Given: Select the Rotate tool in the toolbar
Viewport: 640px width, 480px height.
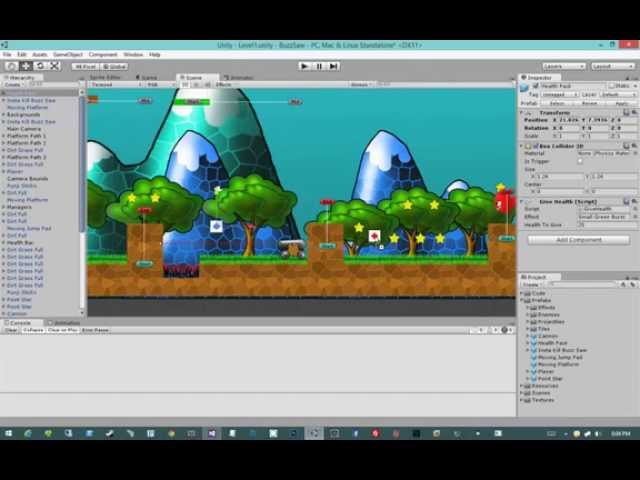Looking at the screenshot, I should (40, 66).
